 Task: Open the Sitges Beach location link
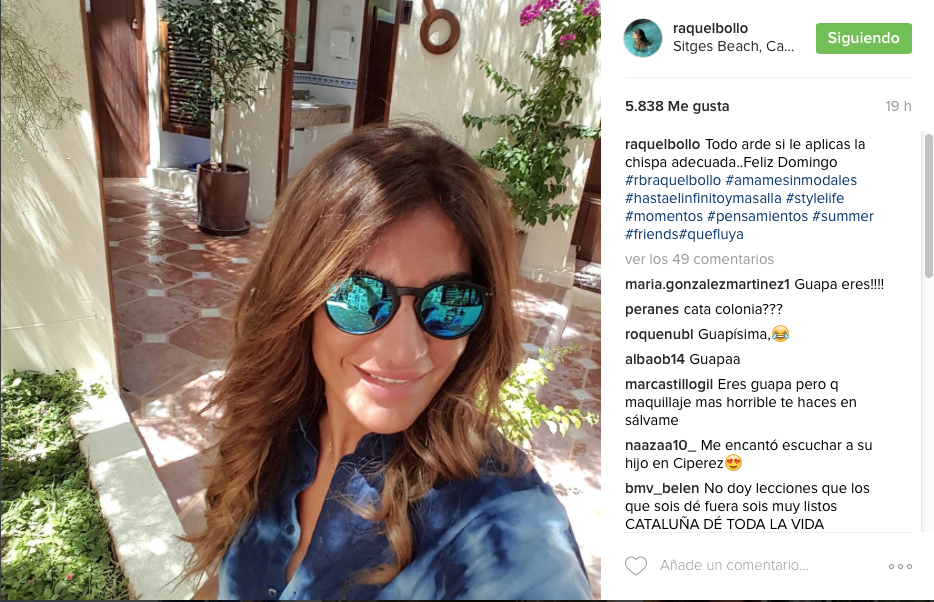coord(733,46)
